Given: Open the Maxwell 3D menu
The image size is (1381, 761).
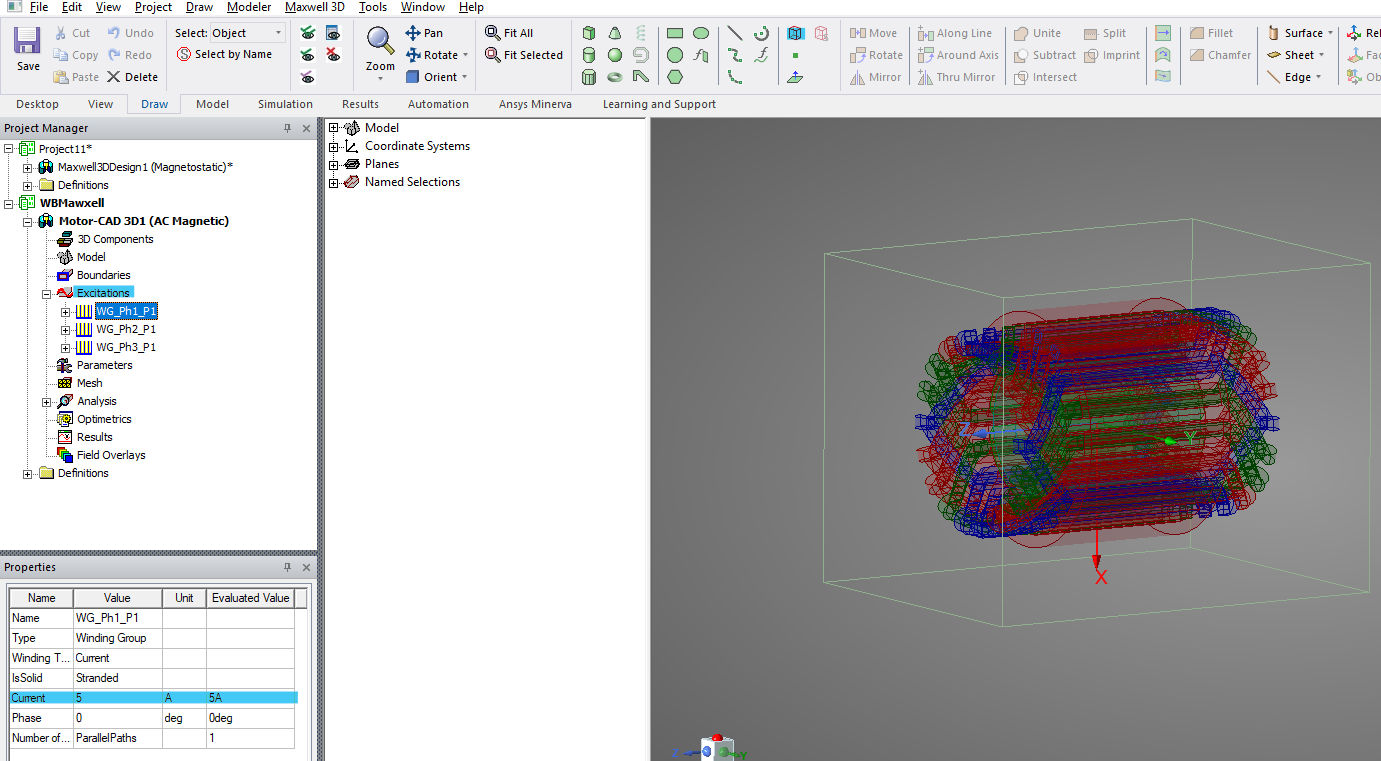Looking at the screenshot, I should pyautogui.click(x=315, y=7).
